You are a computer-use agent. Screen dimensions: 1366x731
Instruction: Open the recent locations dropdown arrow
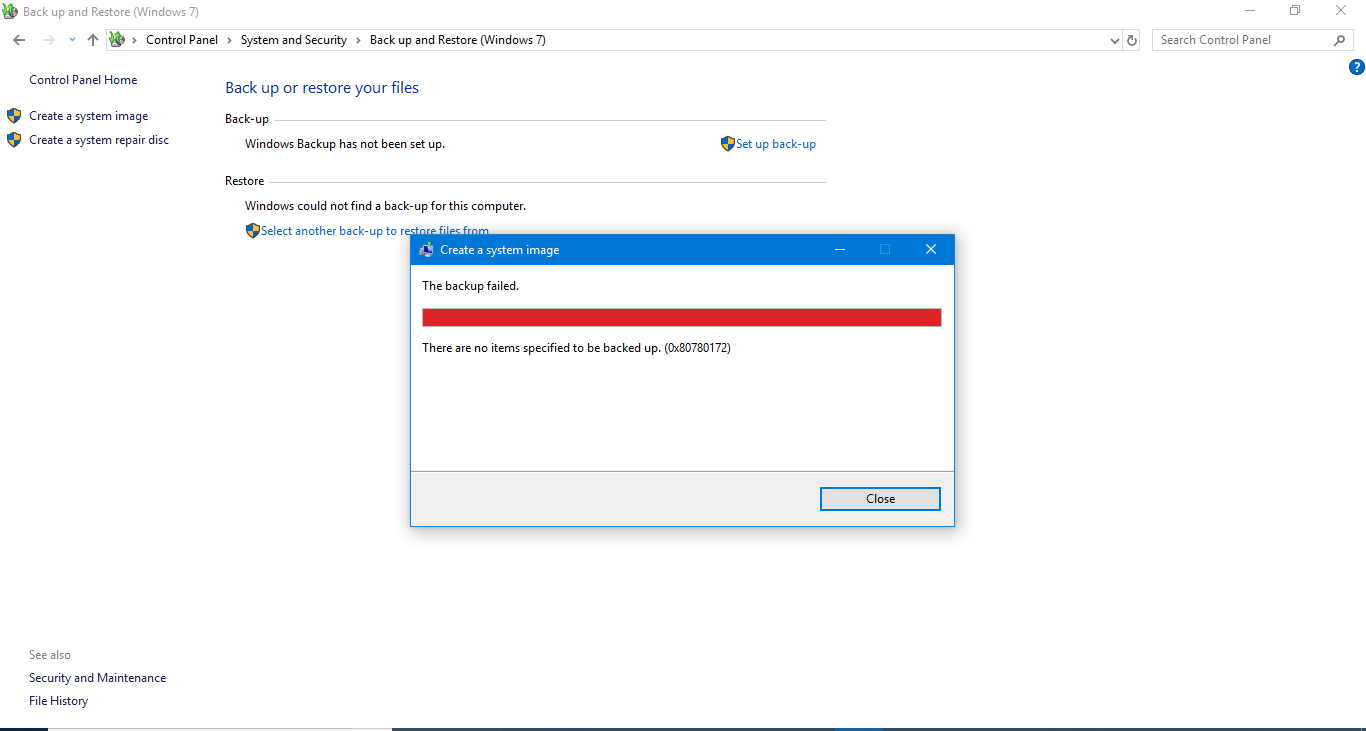72,40
